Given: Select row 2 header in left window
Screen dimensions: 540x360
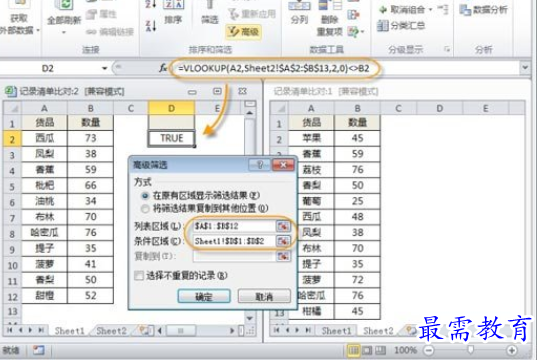Looking at the screenshot, I should (12, 139).
